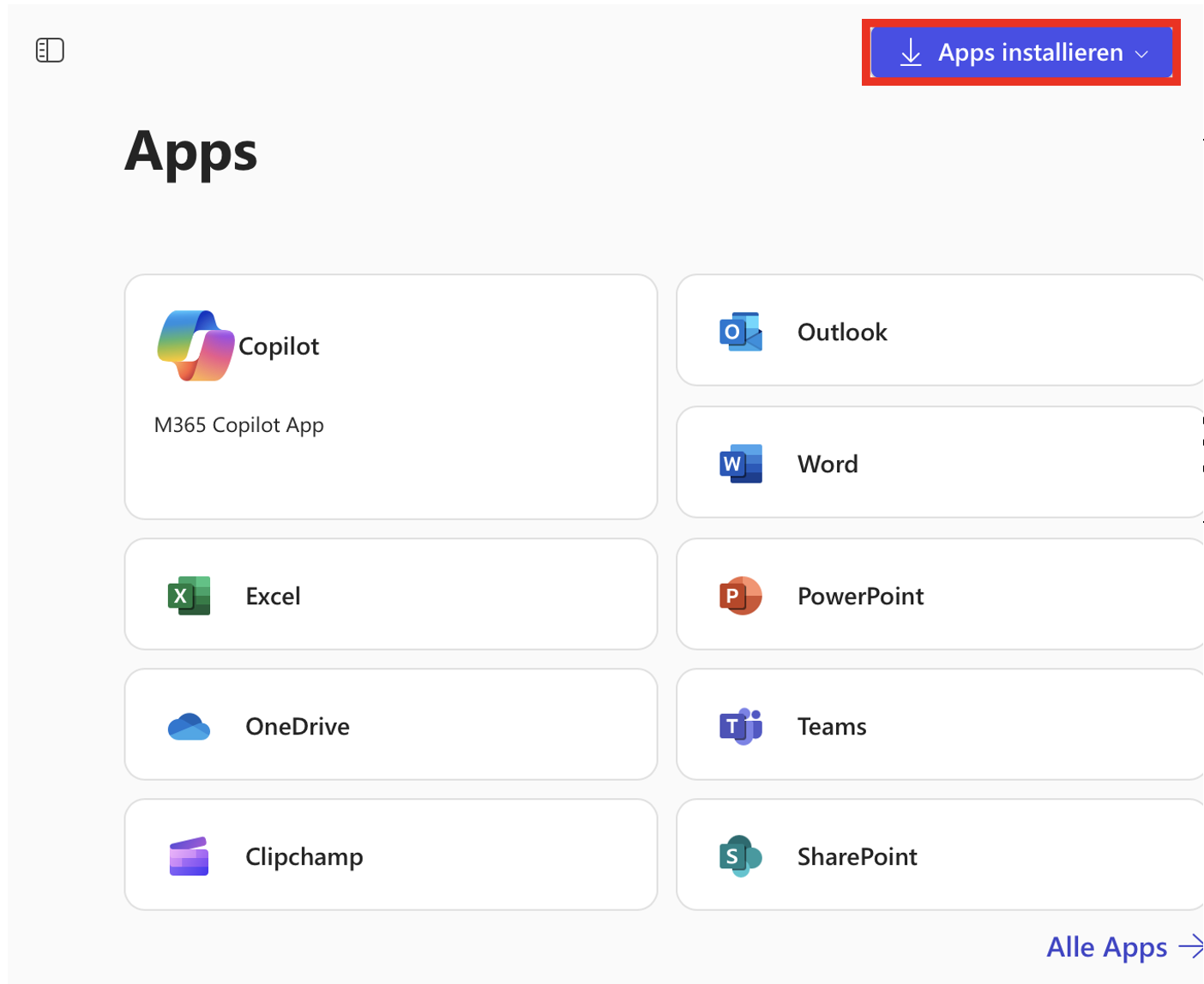Open the Alle Apps link

pos(1106,947)
